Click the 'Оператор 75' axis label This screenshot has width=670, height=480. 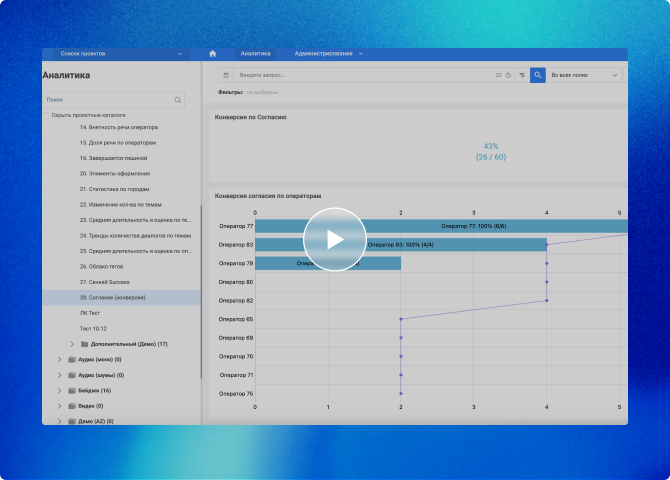[236, 394]
